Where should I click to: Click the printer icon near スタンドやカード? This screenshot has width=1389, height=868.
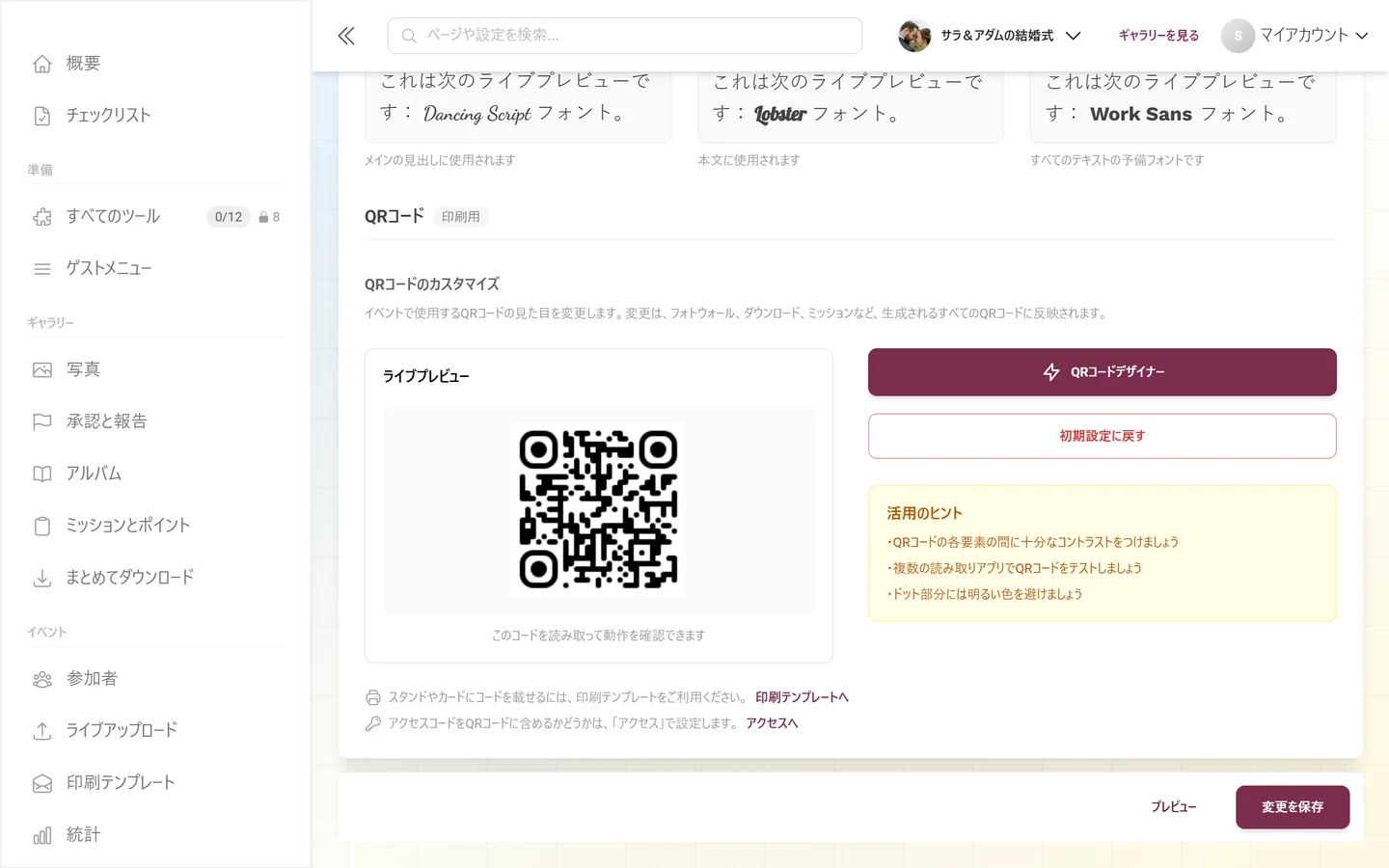[x=373, y=697]
